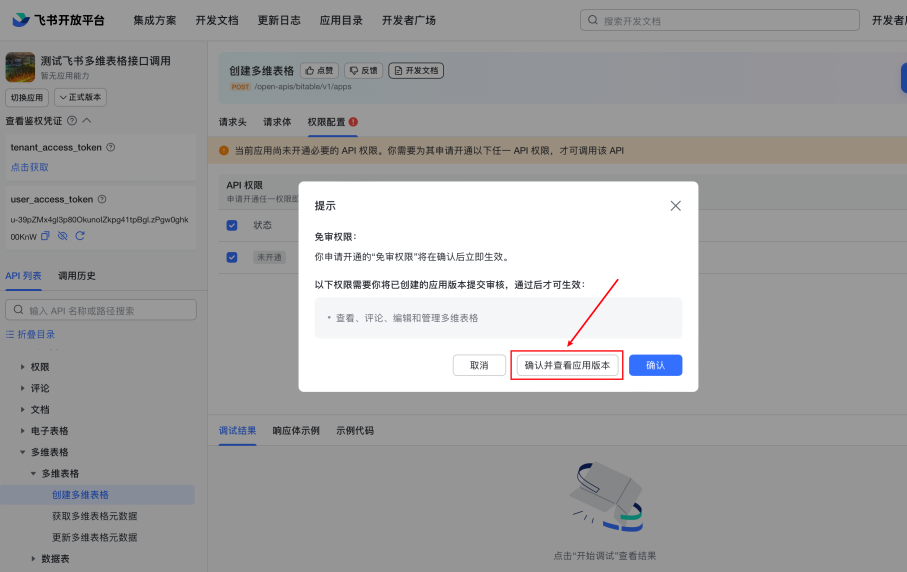Click the 切换应用 button
907x572 pixels.
27,97
